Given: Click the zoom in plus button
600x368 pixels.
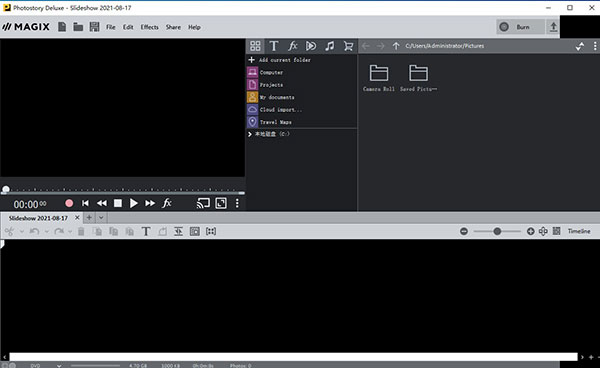Looking at the screenshot, I should point(530,231).
